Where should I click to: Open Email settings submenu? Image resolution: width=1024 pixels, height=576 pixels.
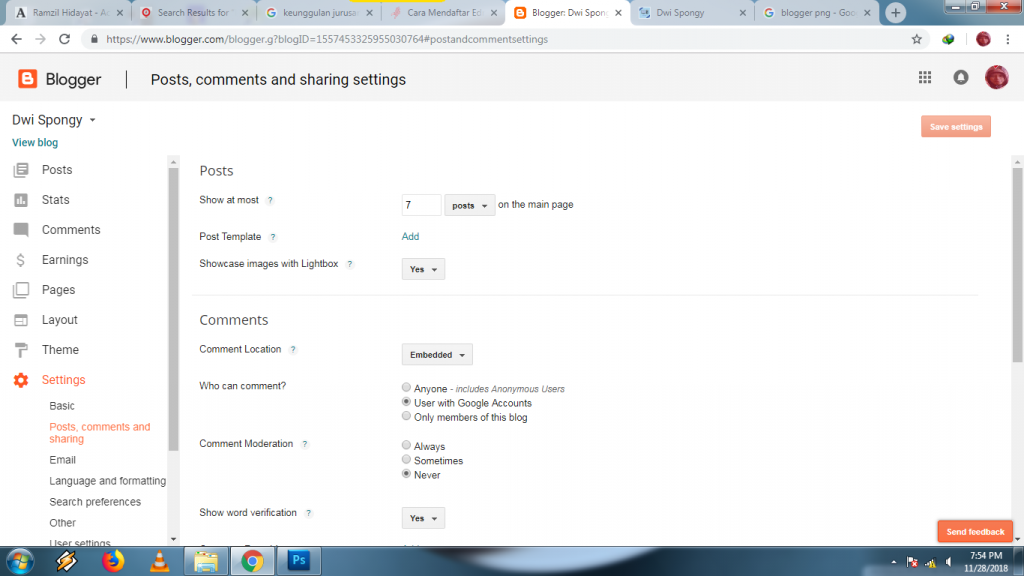point(63,460)
